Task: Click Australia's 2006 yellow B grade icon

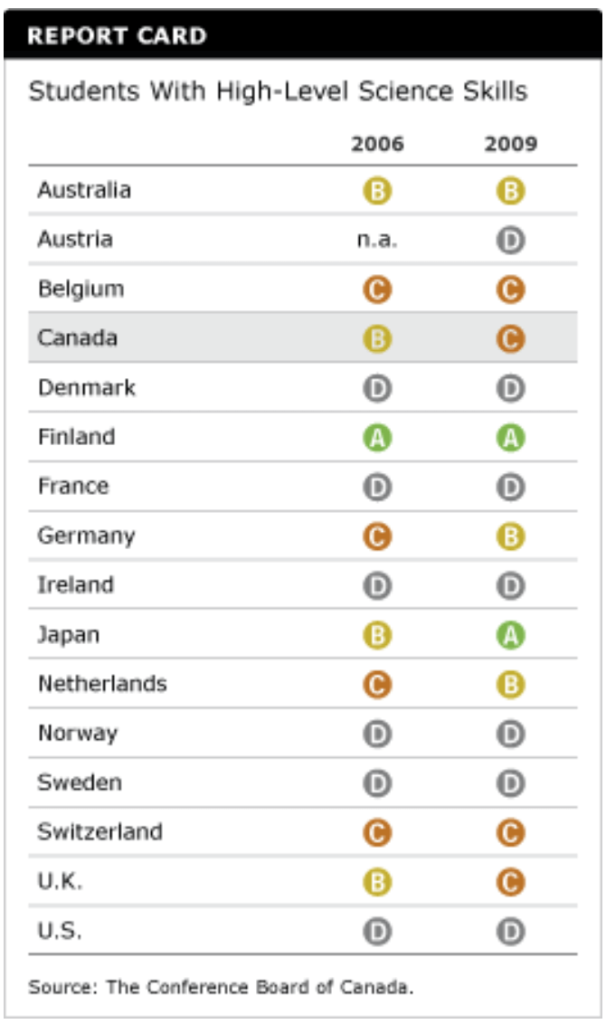Action: pyautogui.click(x=377, y=191)
